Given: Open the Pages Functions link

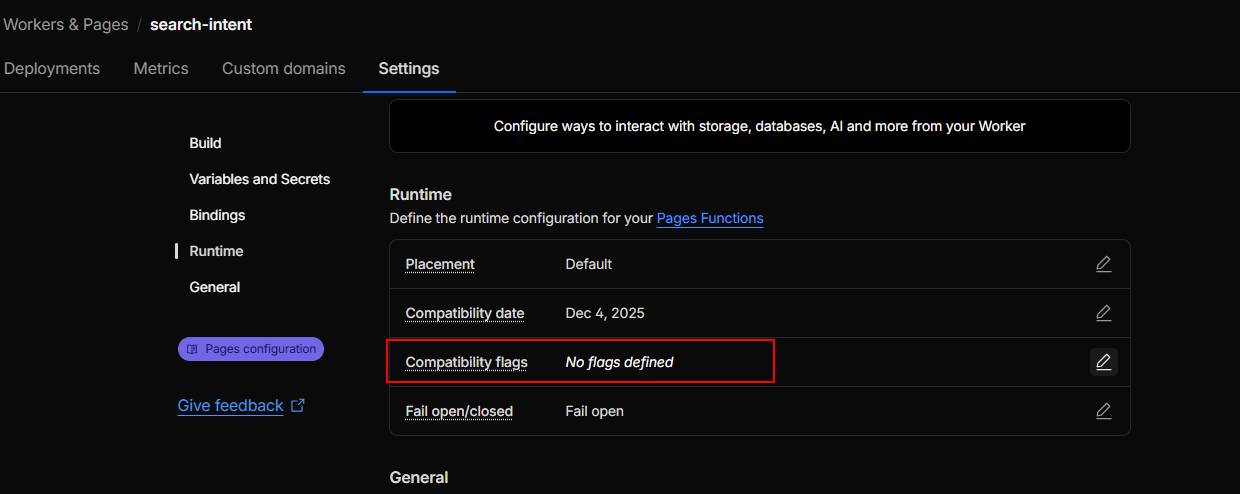Looking at the screenshot, I should pyautogui.click(x=710, y=218).
